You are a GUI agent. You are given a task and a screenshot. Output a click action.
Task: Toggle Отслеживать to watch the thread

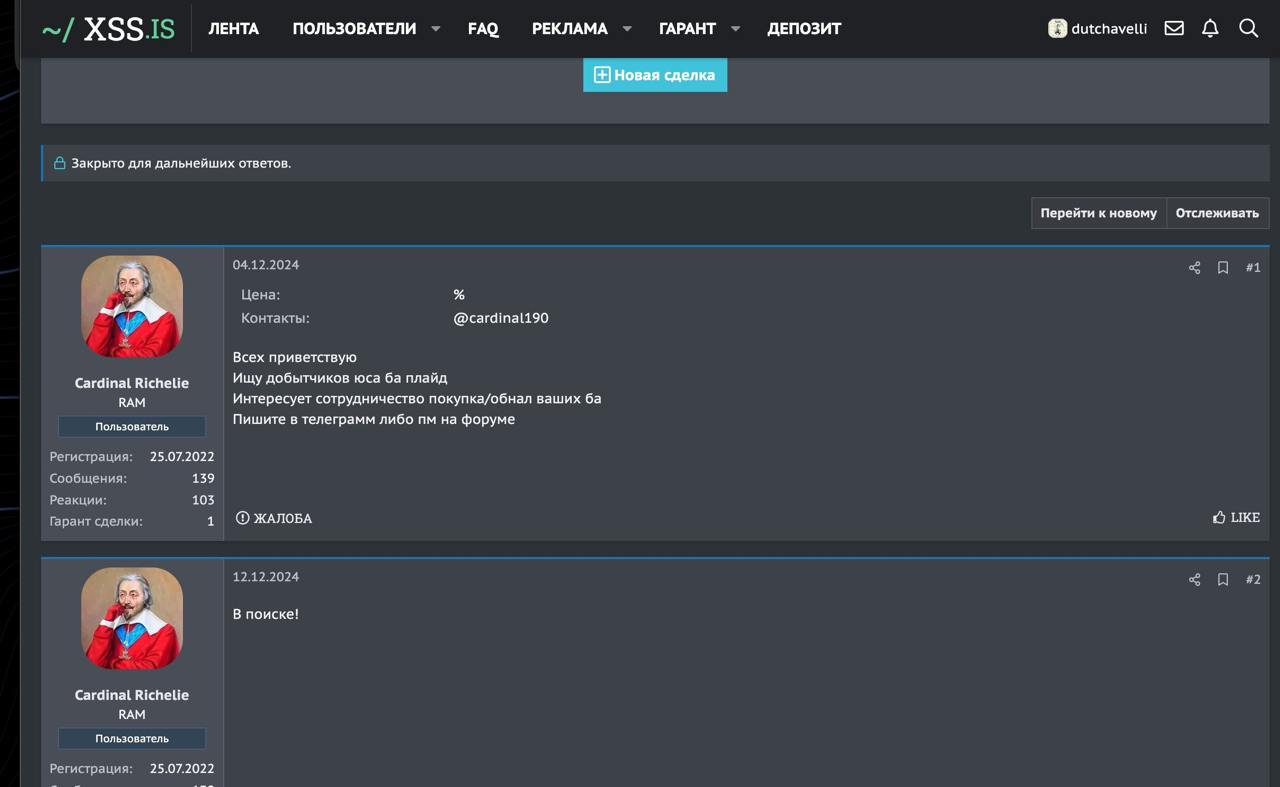click(1217, 213)
